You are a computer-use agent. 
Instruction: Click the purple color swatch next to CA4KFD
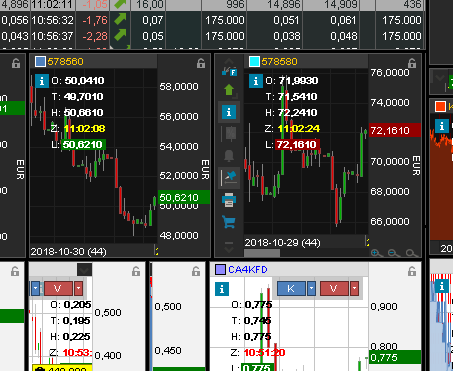pyautogui.click(x=220, y=269)
